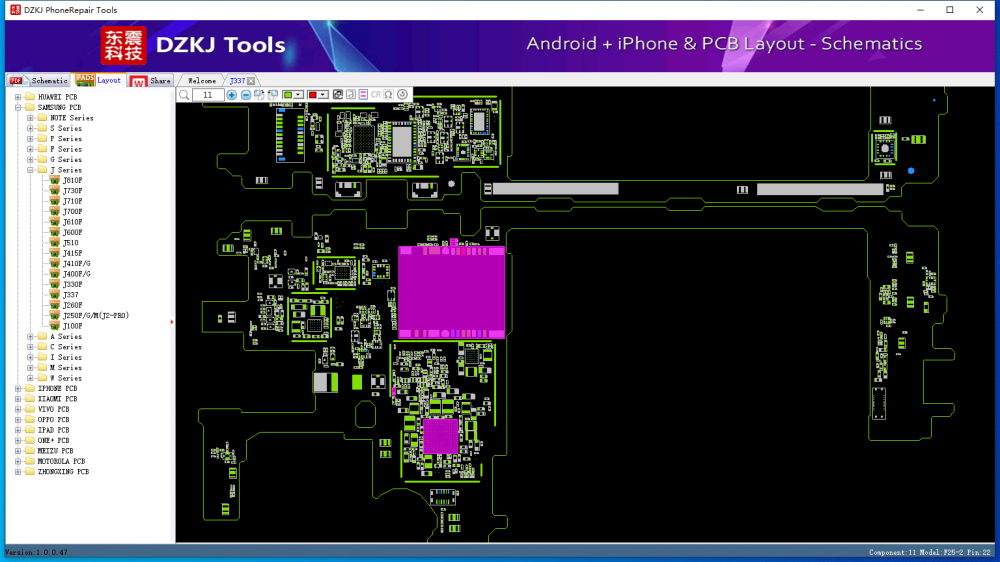
Task: Select the J337 document tab
Action: pos(237,81)
